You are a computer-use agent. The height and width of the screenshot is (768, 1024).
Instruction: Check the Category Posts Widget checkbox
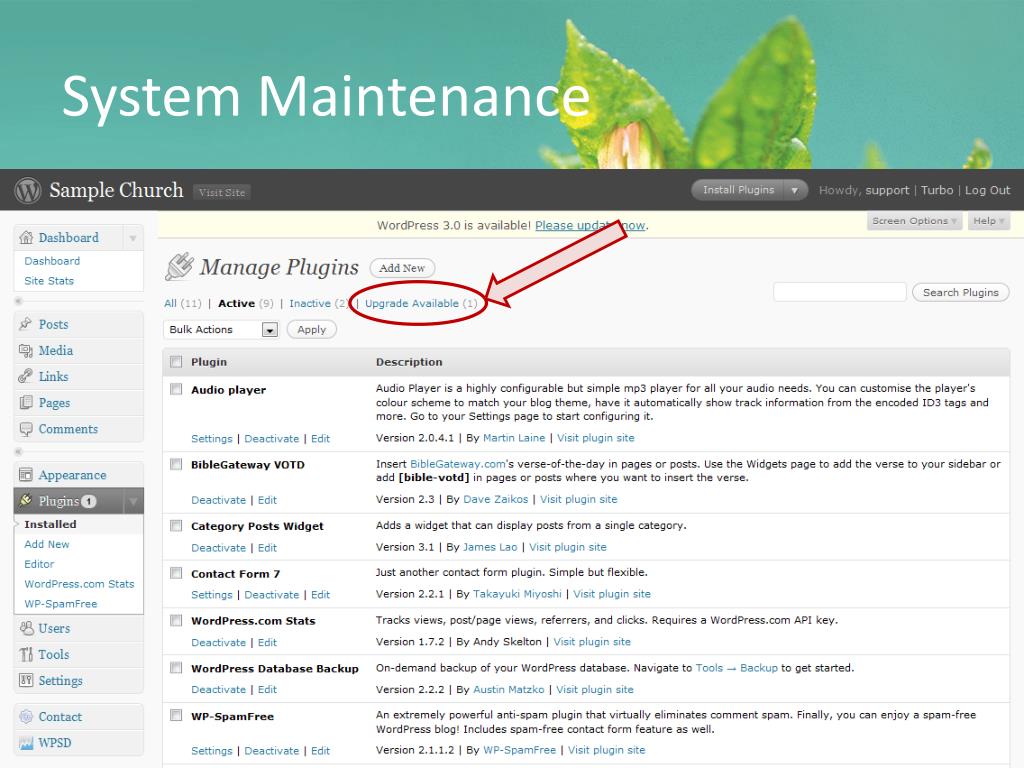click(x=176, y=526)
